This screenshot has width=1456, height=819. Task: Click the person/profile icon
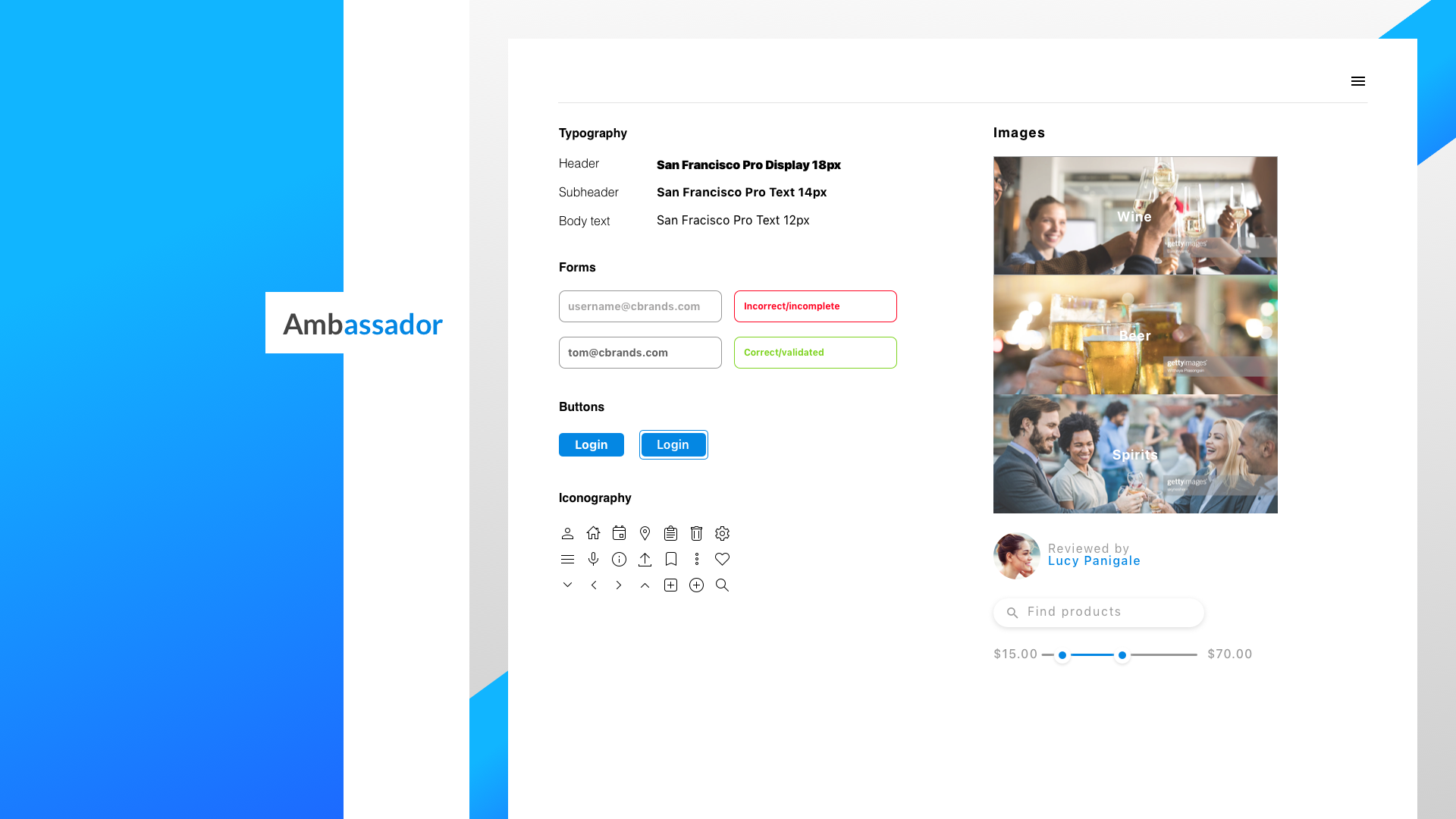coord(567,533)
